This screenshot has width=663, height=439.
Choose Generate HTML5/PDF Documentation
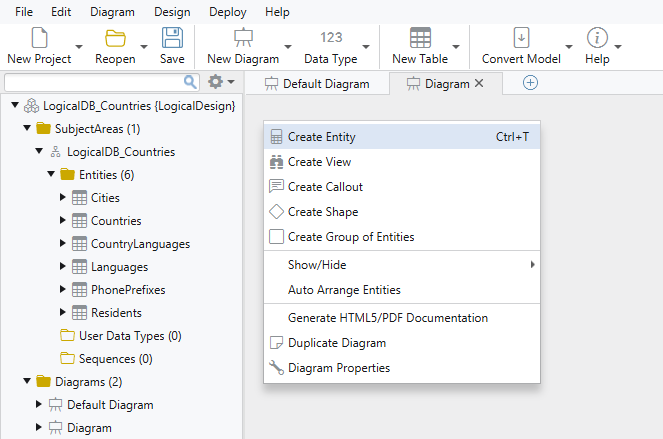(402, 318)
